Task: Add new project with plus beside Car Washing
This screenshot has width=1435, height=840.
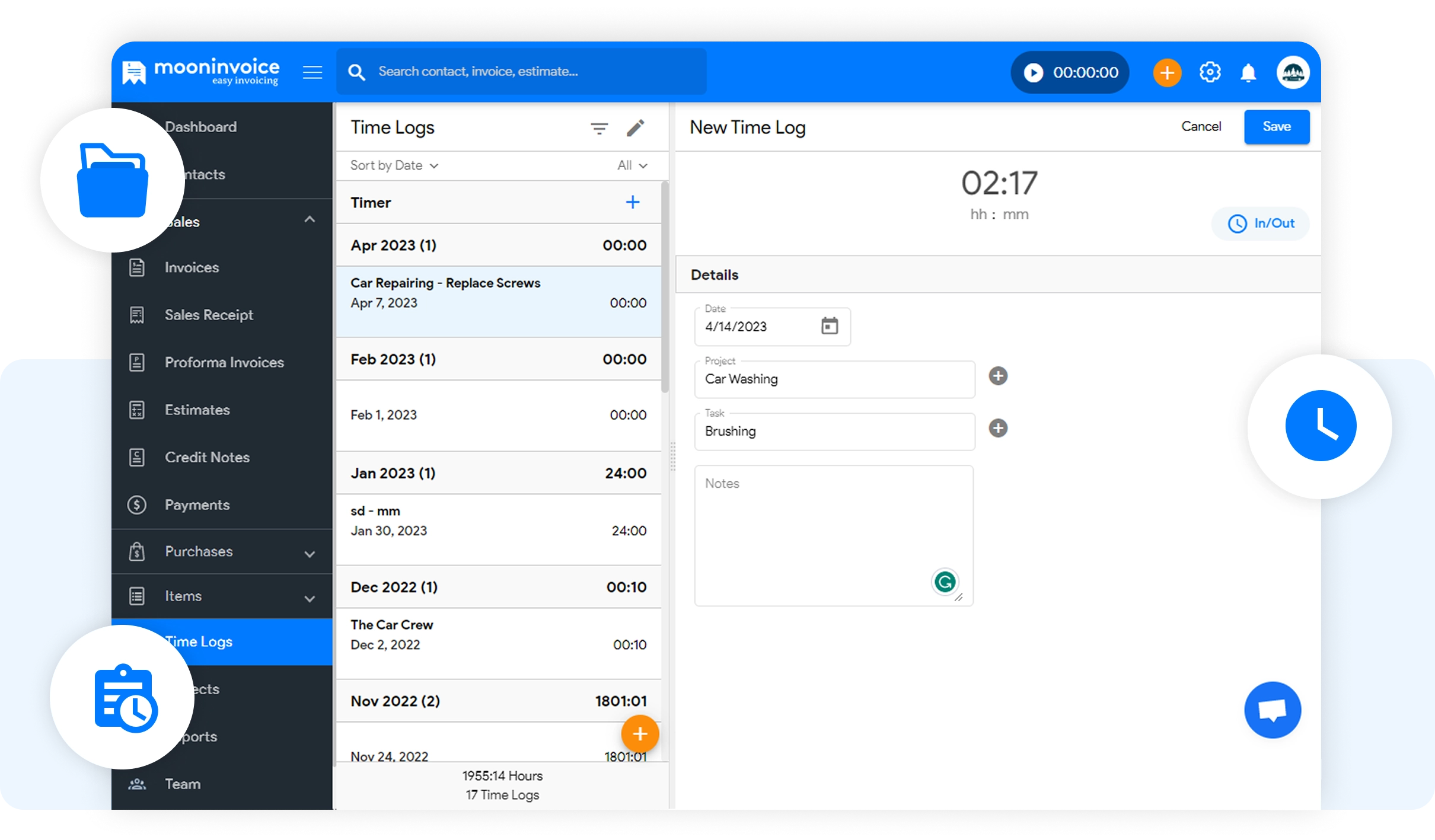Action: 998,376
